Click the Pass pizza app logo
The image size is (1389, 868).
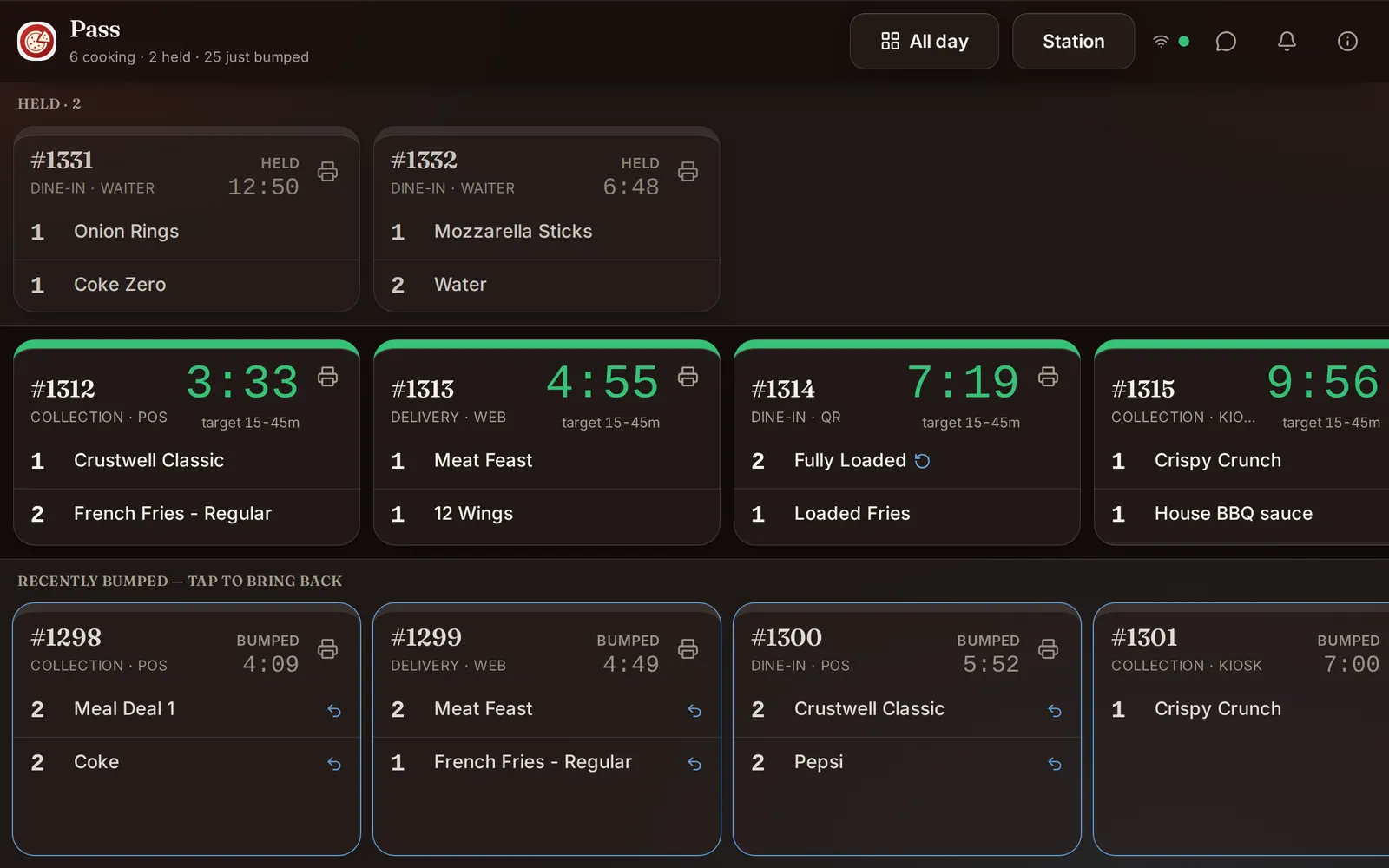pos(37,41)
